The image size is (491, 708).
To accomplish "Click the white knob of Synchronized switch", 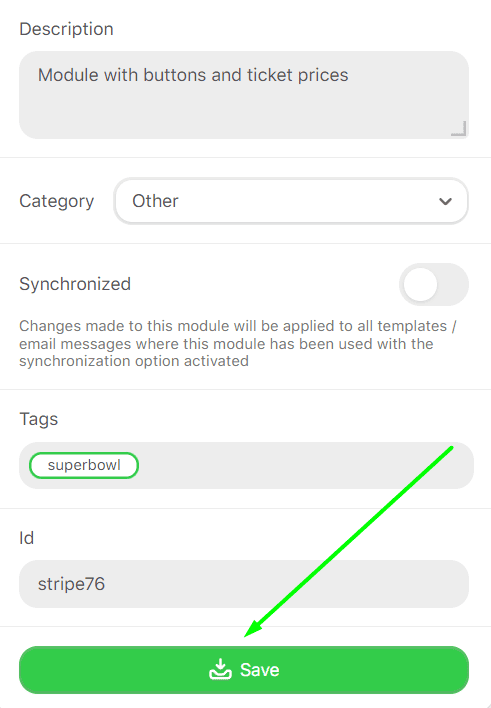I will [421, 284].
